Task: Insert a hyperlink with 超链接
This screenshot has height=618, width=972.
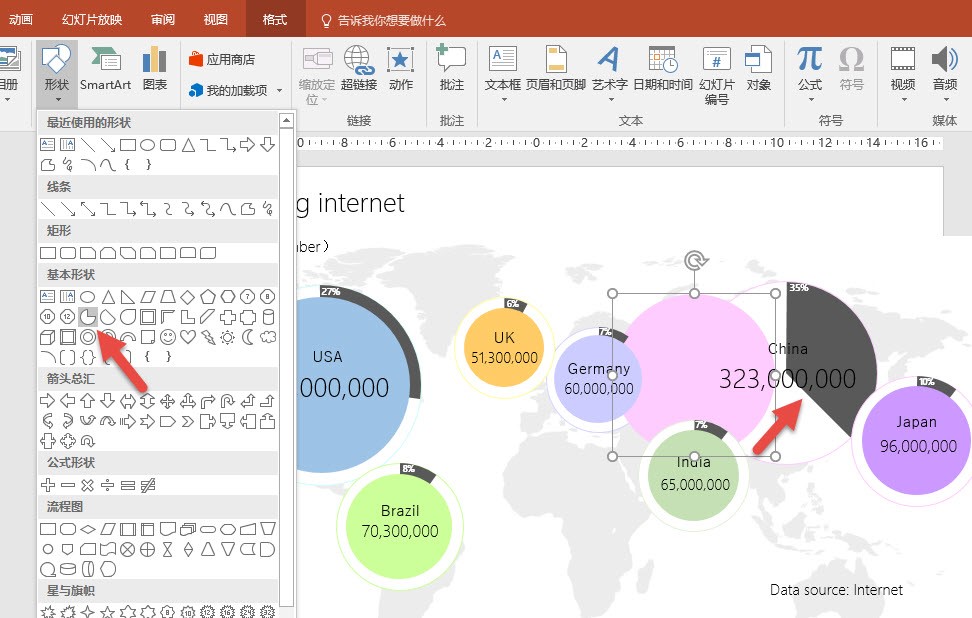Action: pyautogui.click(x=359, y=69)
